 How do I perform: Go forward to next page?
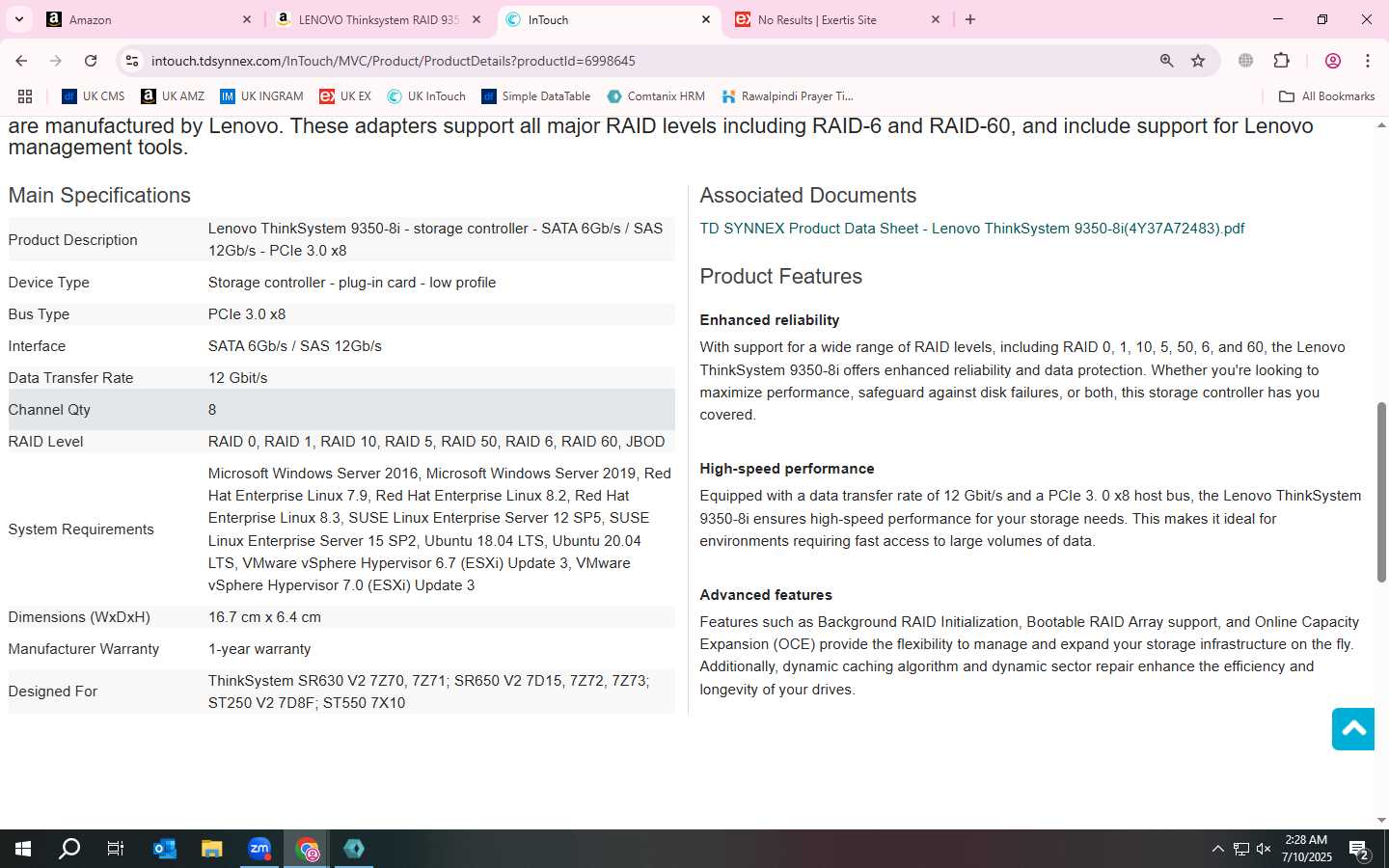(x=56, y=61)
